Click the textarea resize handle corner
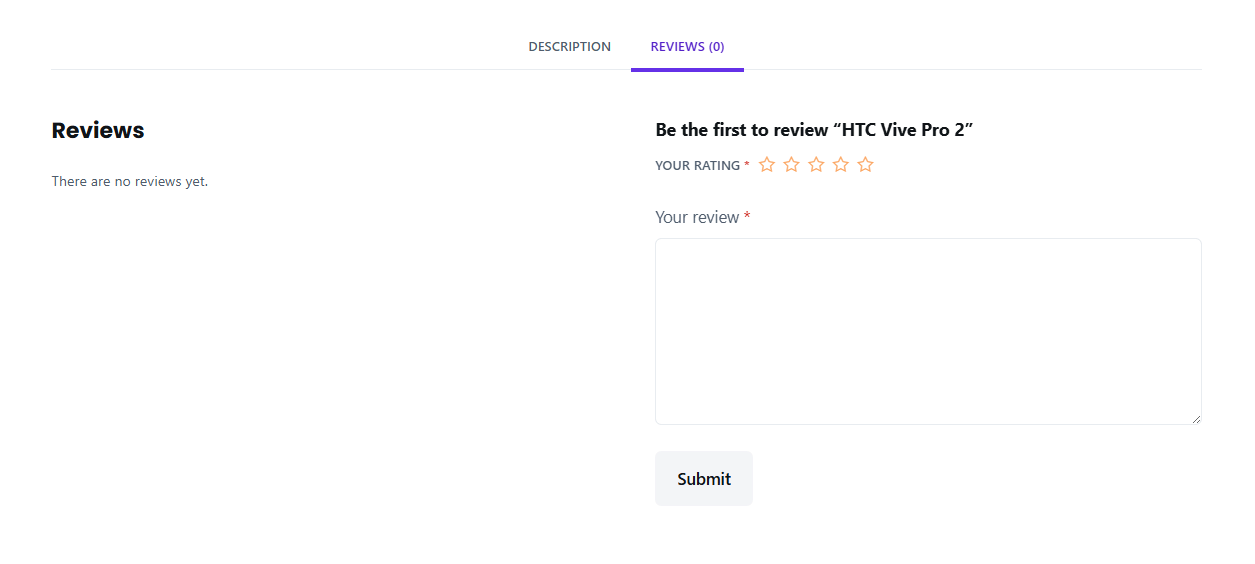This screenshot has height=564, width=1255. (1196, 419)
